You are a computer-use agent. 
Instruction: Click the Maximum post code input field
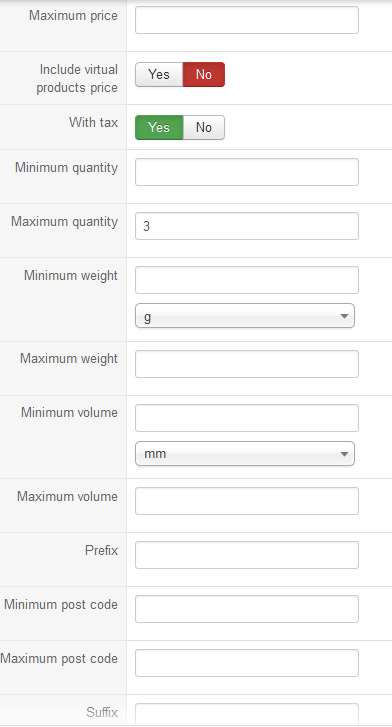coord(247,663)
